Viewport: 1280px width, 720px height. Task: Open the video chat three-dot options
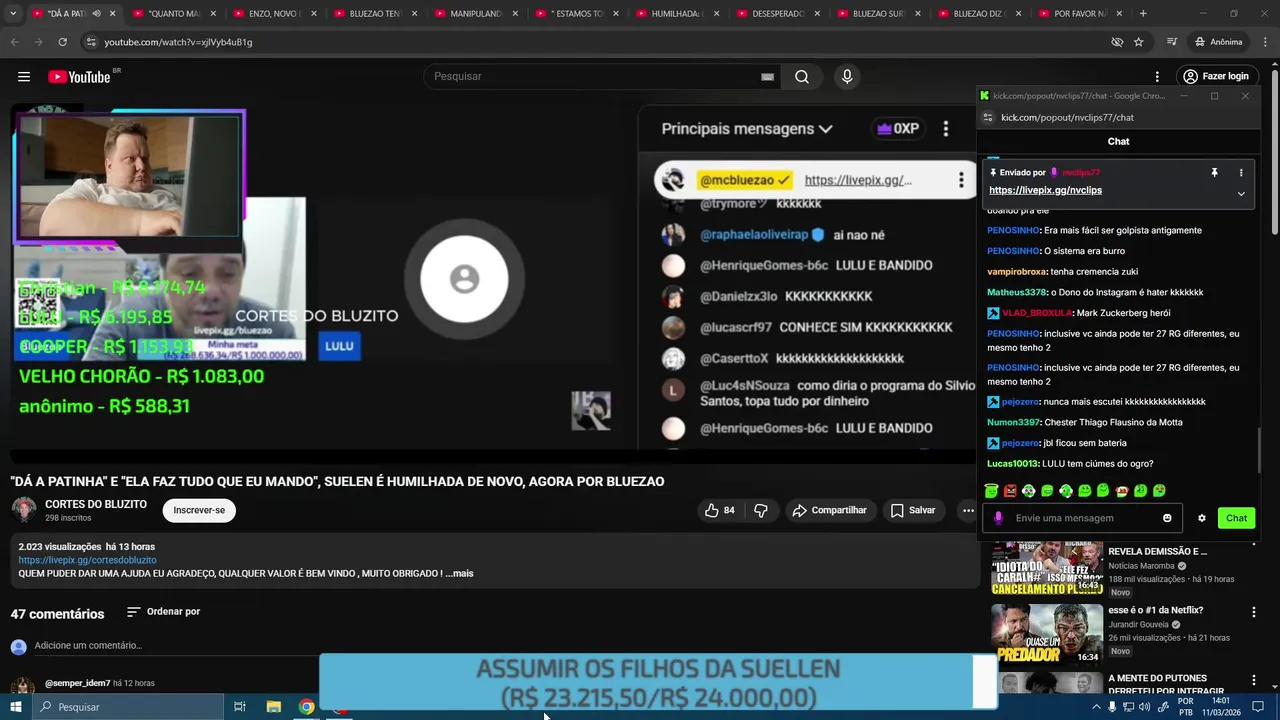pos(946,129)
